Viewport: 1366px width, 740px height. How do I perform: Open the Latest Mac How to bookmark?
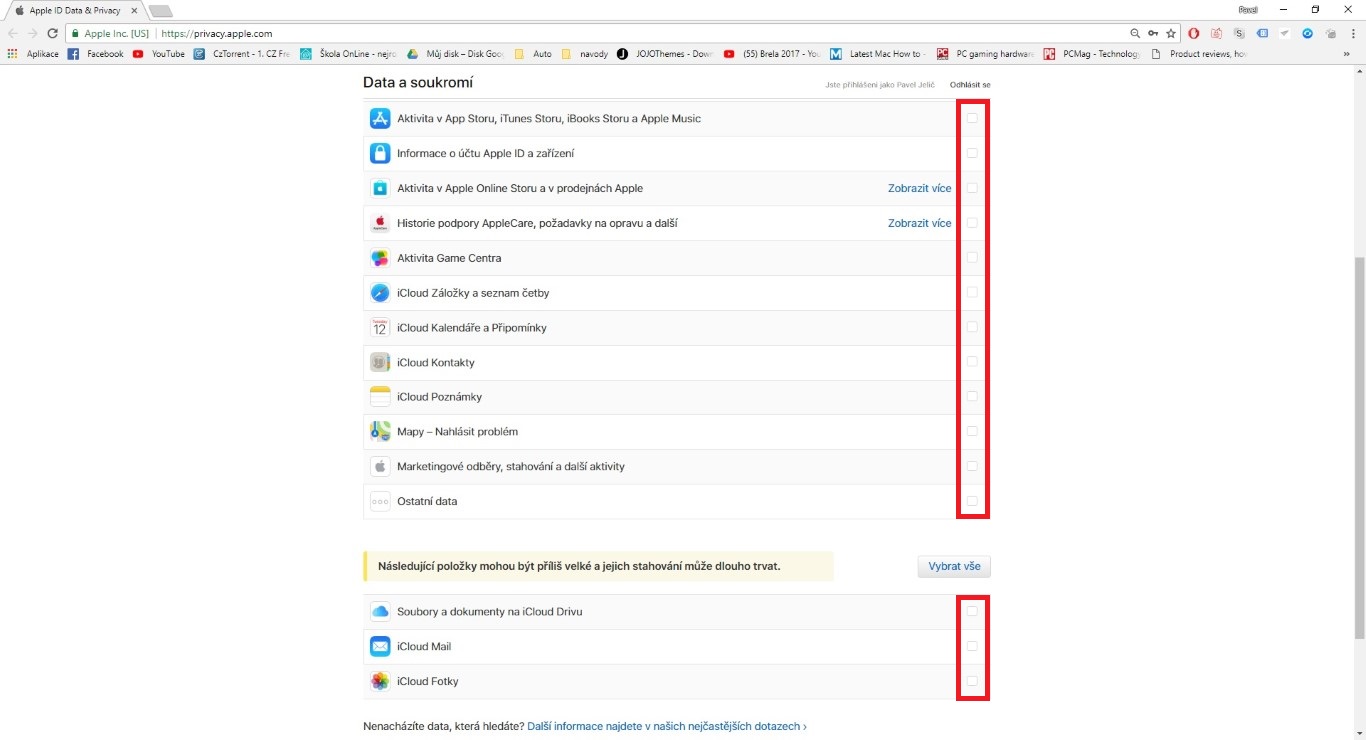(879, 54)
